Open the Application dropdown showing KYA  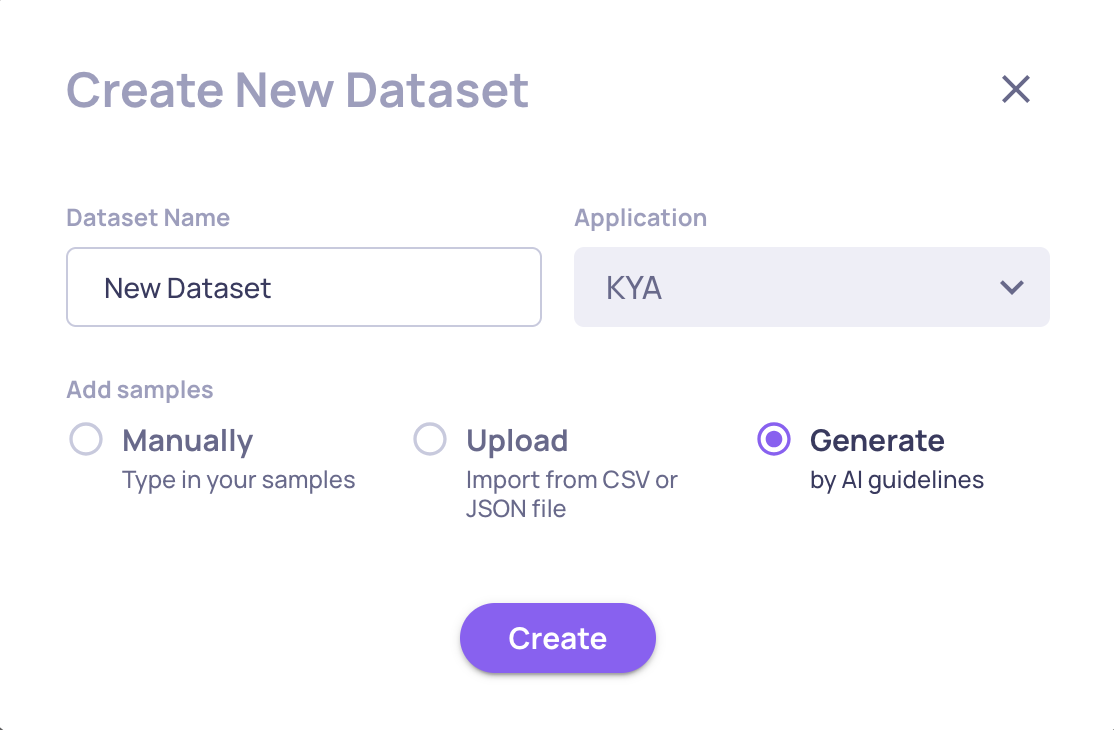tap(811, 287)
